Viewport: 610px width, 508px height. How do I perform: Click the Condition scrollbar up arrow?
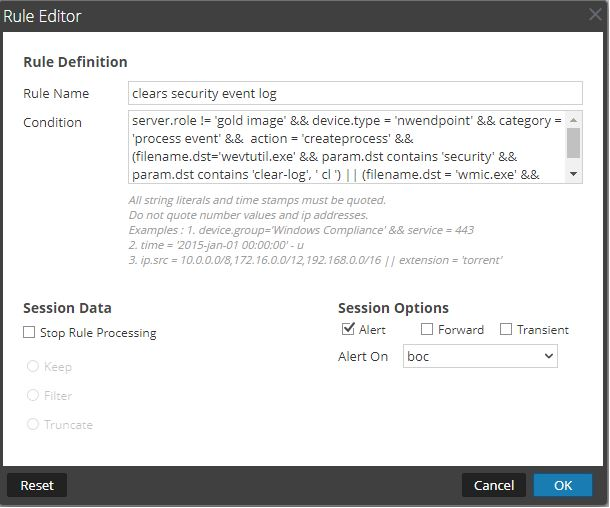coord(573,119)
